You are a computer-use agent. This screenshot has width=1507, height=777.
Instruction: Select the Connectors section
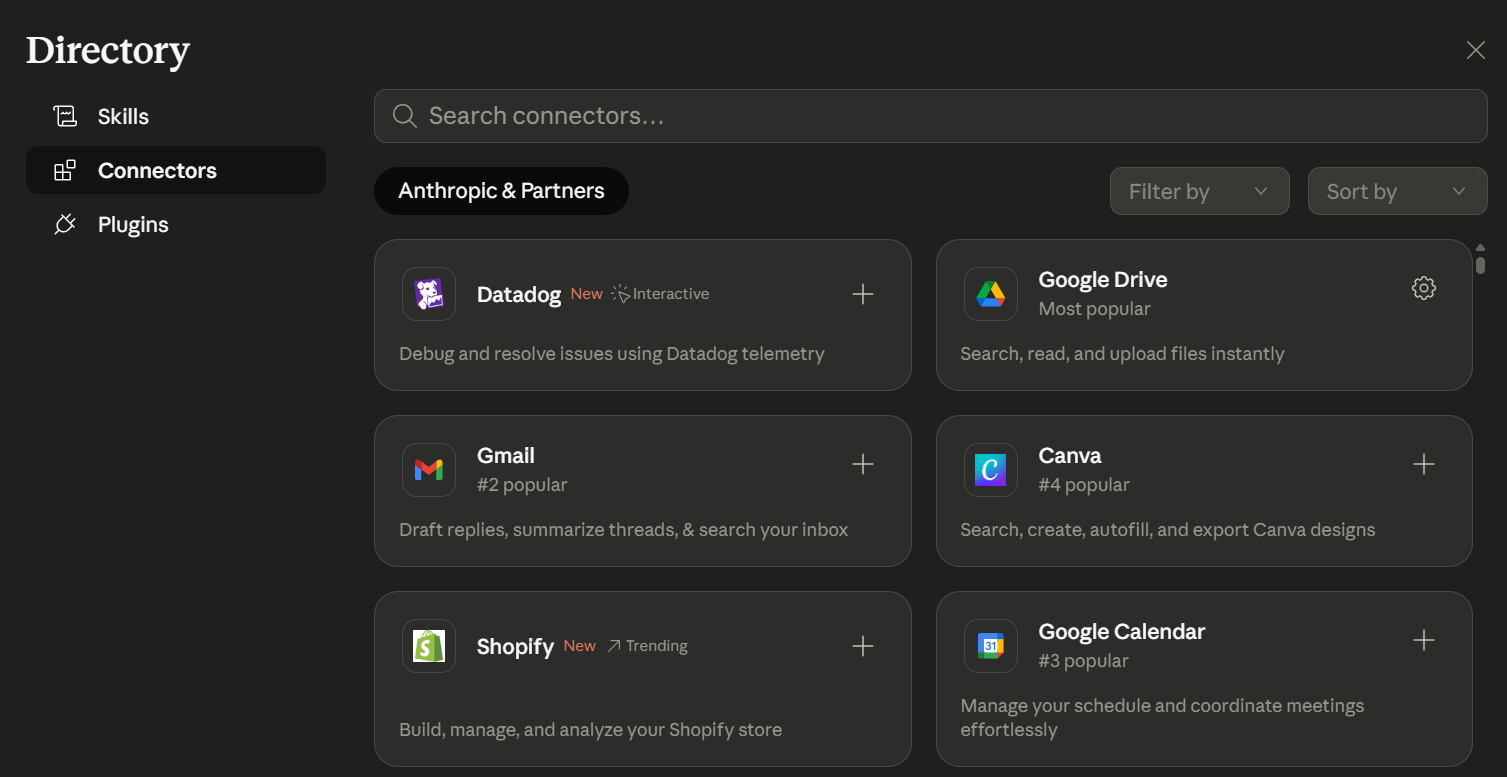coord(176,170)
